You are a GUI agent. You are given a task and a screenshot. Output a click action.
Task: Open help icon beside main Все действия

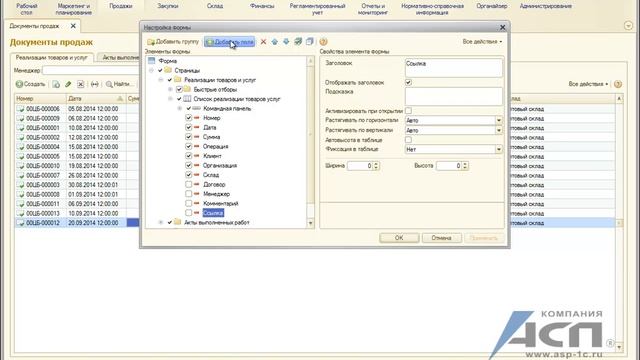click(618, 84)
